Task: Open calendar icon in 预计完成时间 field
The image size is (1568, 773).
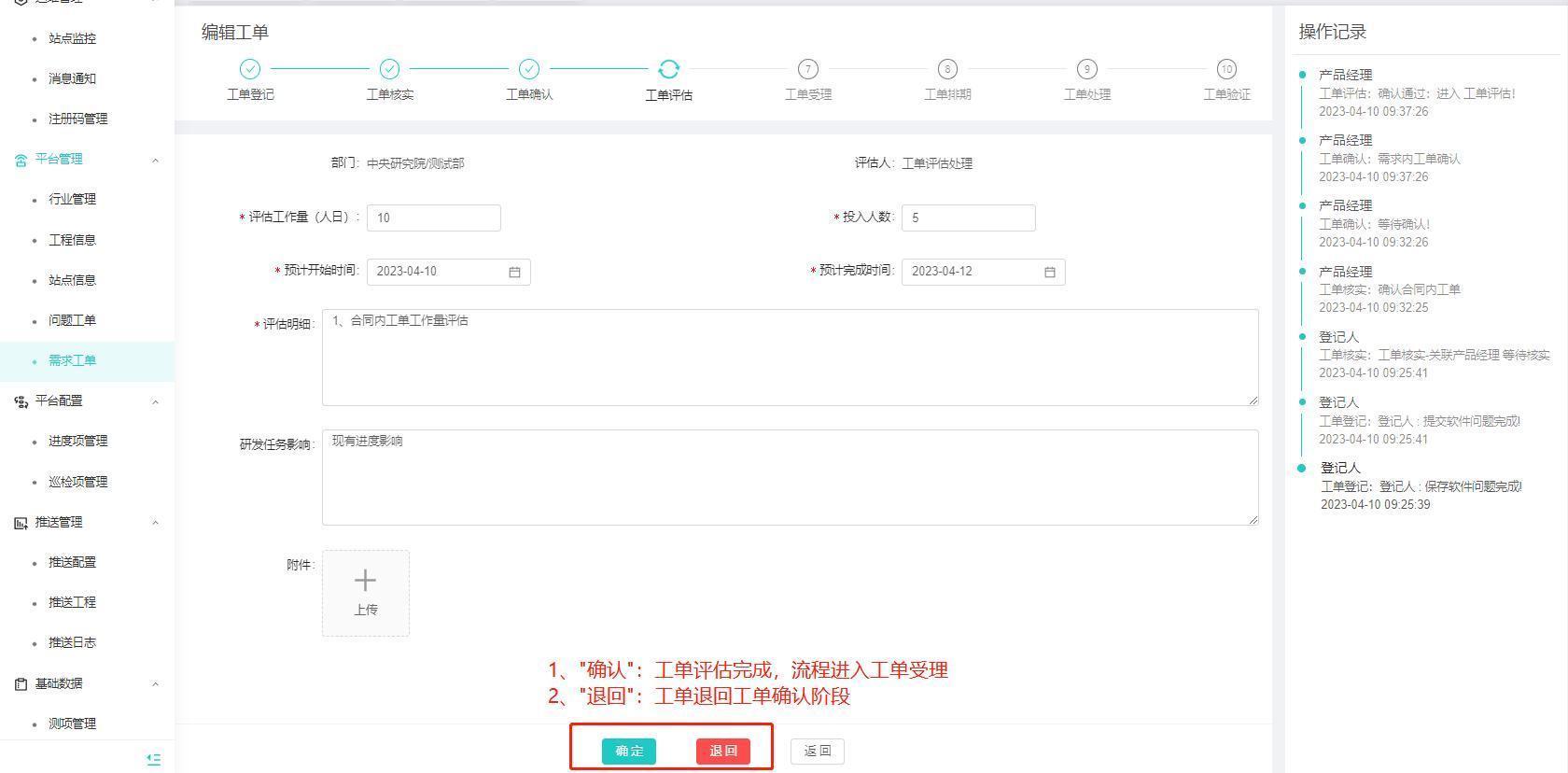Action: [x=1049, y=272]
